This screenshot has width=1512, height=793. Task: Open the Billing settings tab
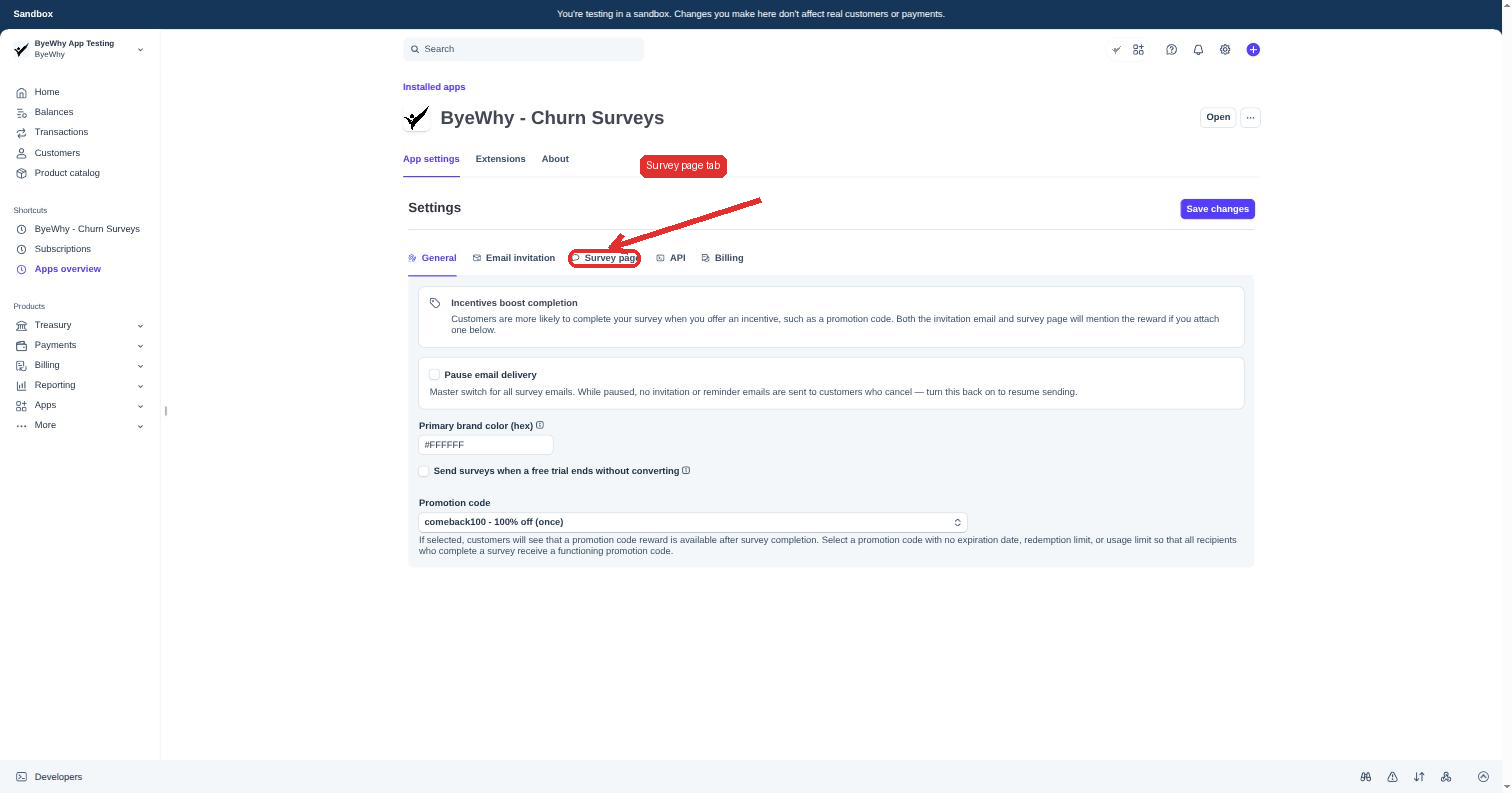click(x=723, y=258)
